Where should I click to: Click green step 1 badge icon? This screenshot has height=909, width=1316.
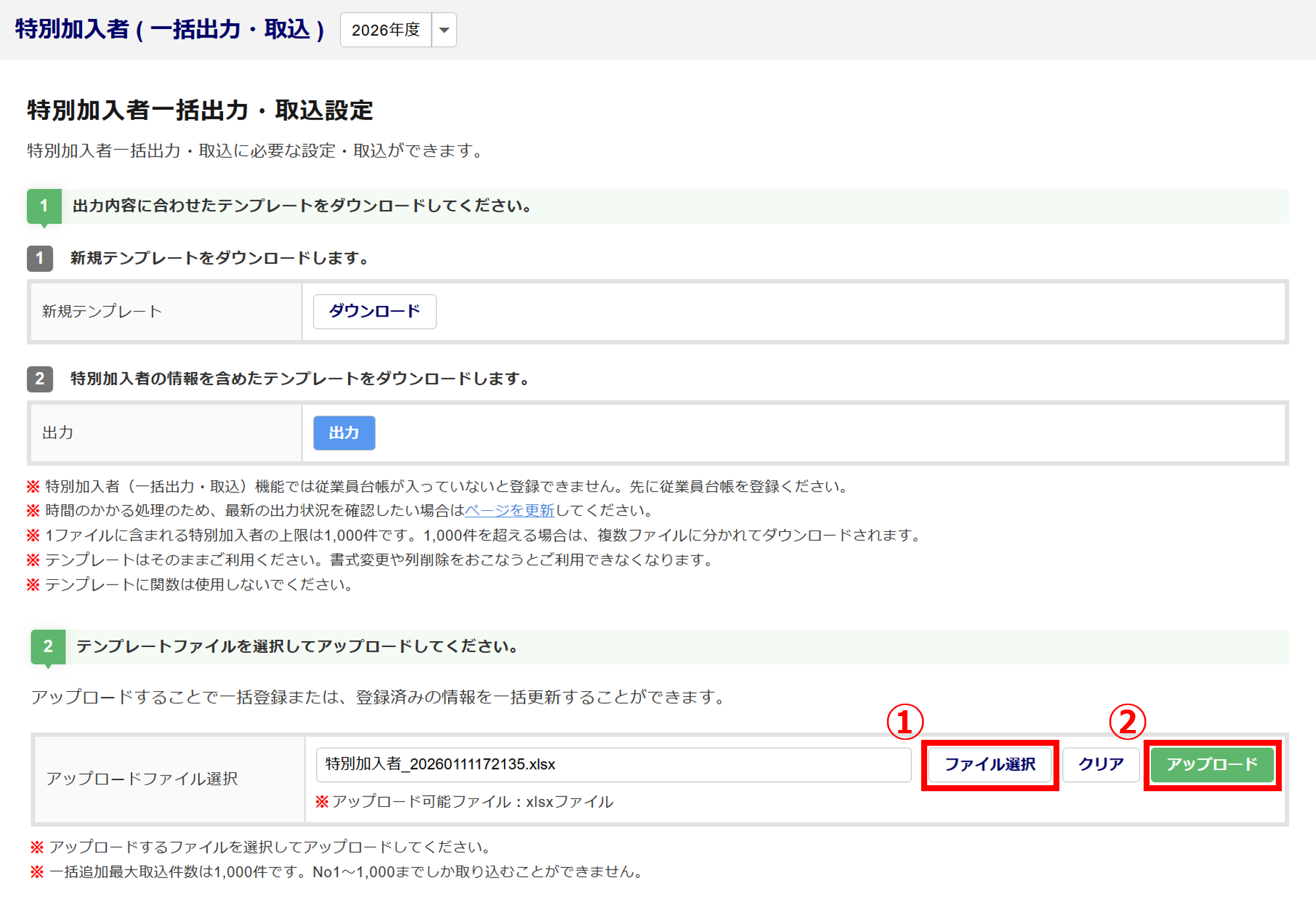(44, 206)
